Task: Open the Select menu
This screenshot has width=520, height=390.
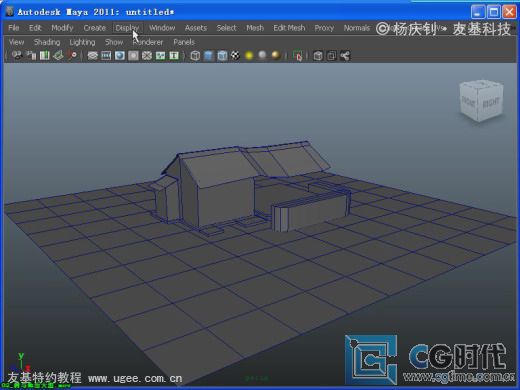Action: [226, 28]
